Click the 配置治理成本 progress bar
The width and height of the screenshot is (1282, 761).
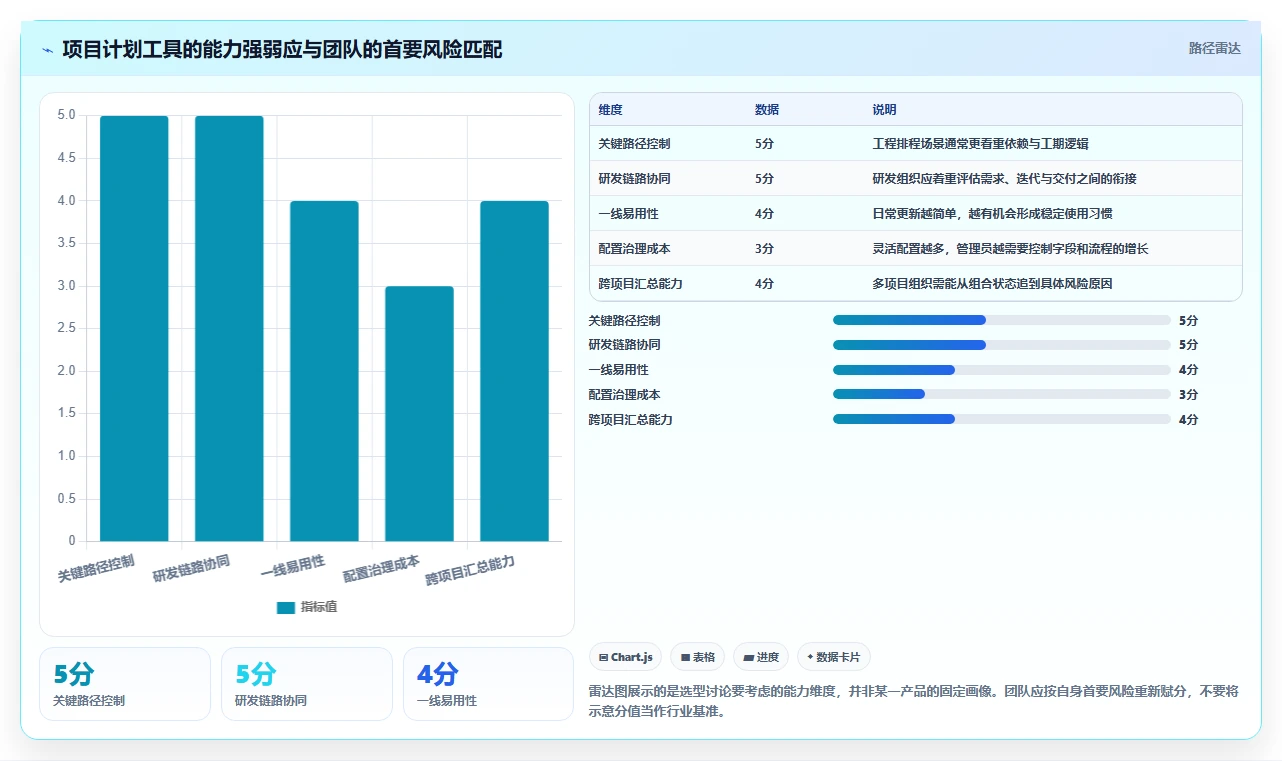[x=1001, y=394]
